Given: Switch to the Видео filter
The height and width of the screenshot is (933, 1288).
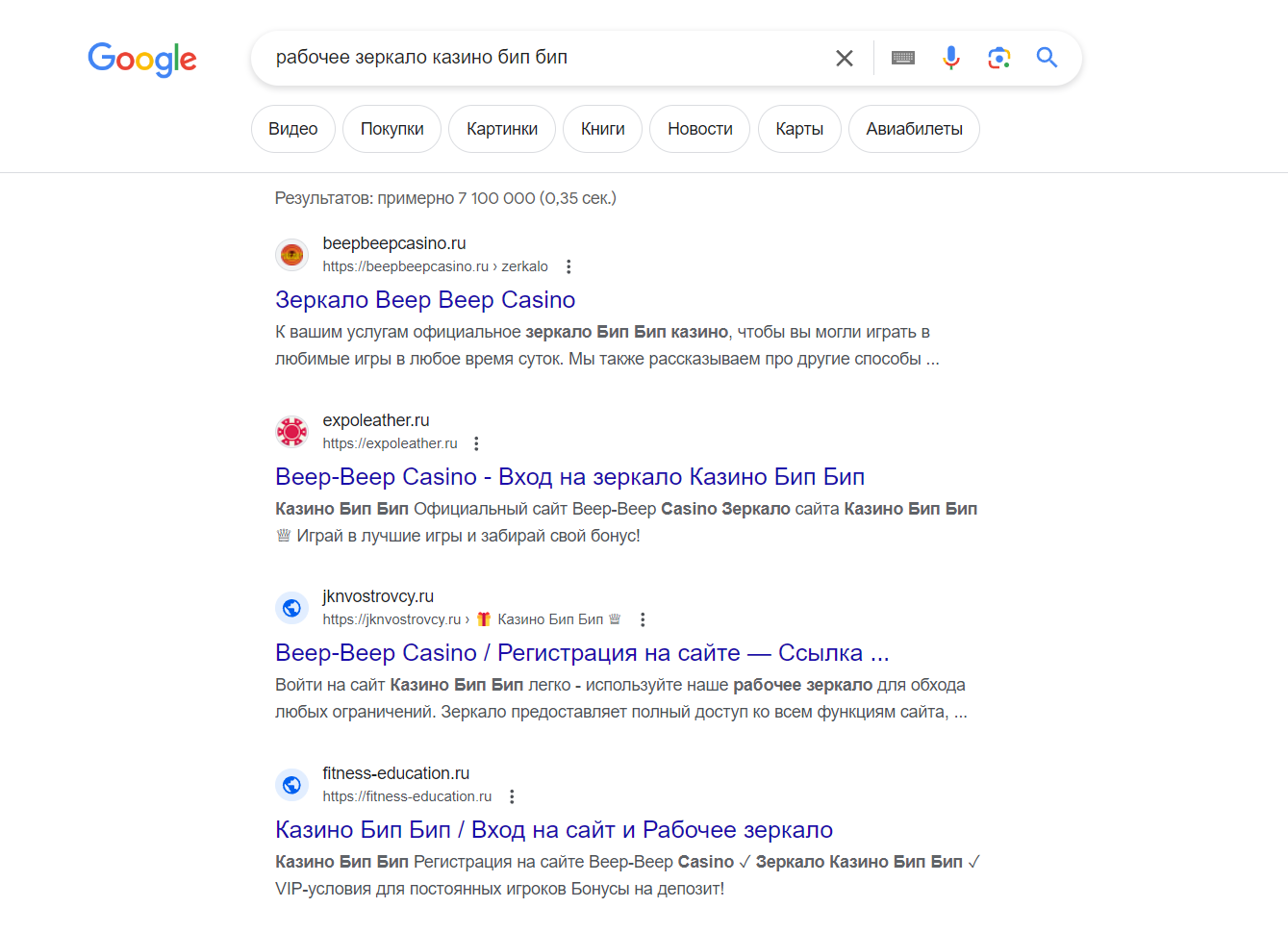Looking at the screenshot, I should tap(293, 129).
